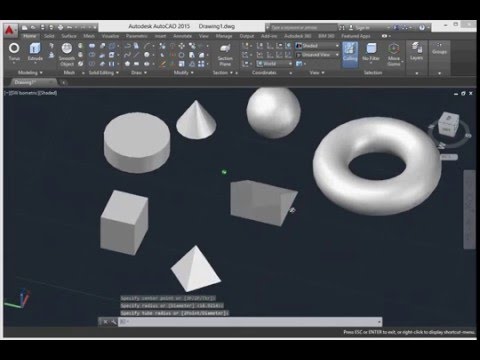
Task: Click the Plot icon in Quick Access toolbar
Action: (60, 28)
